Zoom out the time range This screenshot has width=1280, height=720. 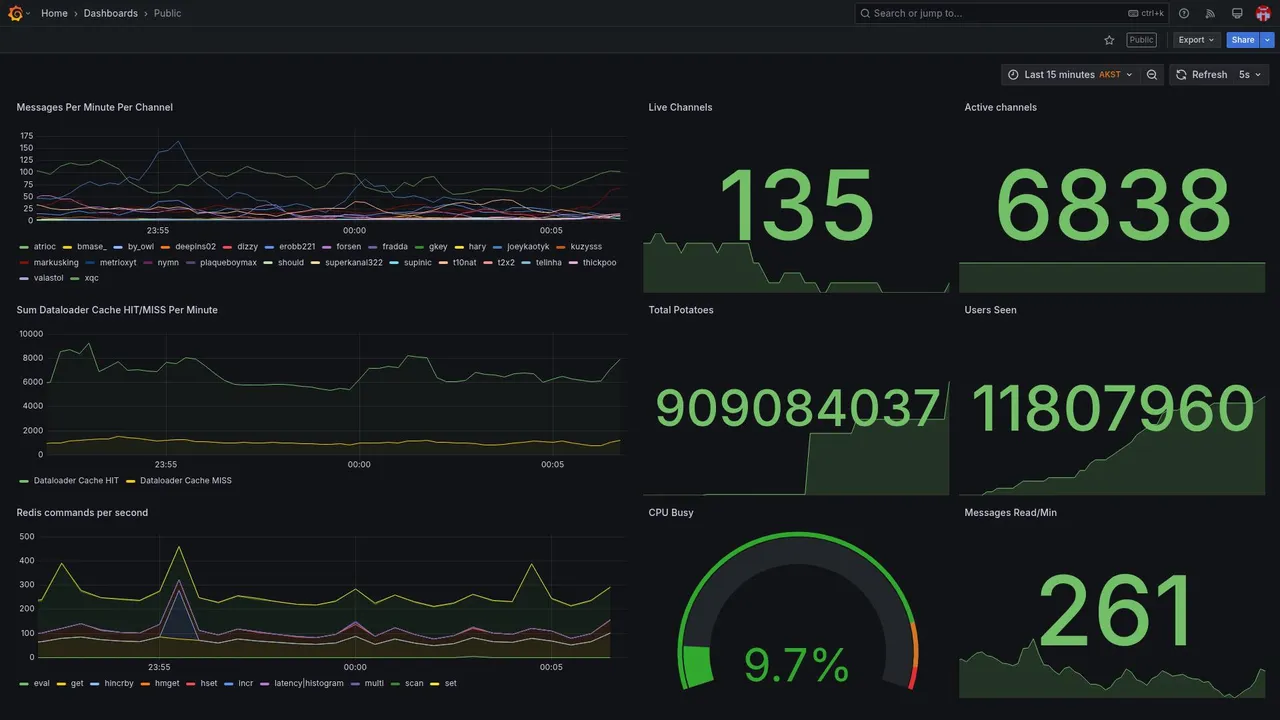tap(1152, 75)
